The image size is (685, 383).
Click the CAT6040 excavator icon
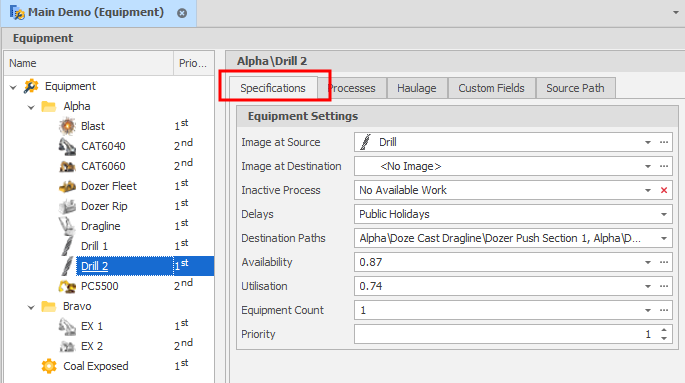(x=67, y=146)
